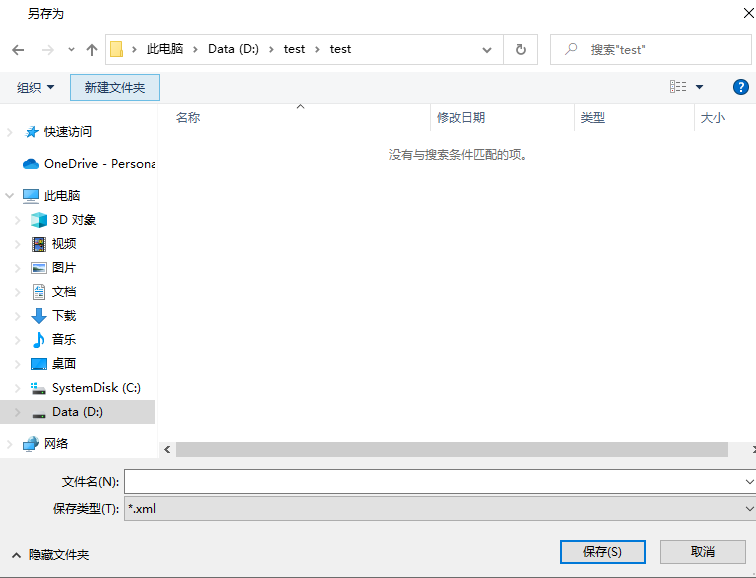The height and width of the screenshot is (578, 756).
Task: Open the save type *.xml dropdown
Action: [x=440, y=509]
